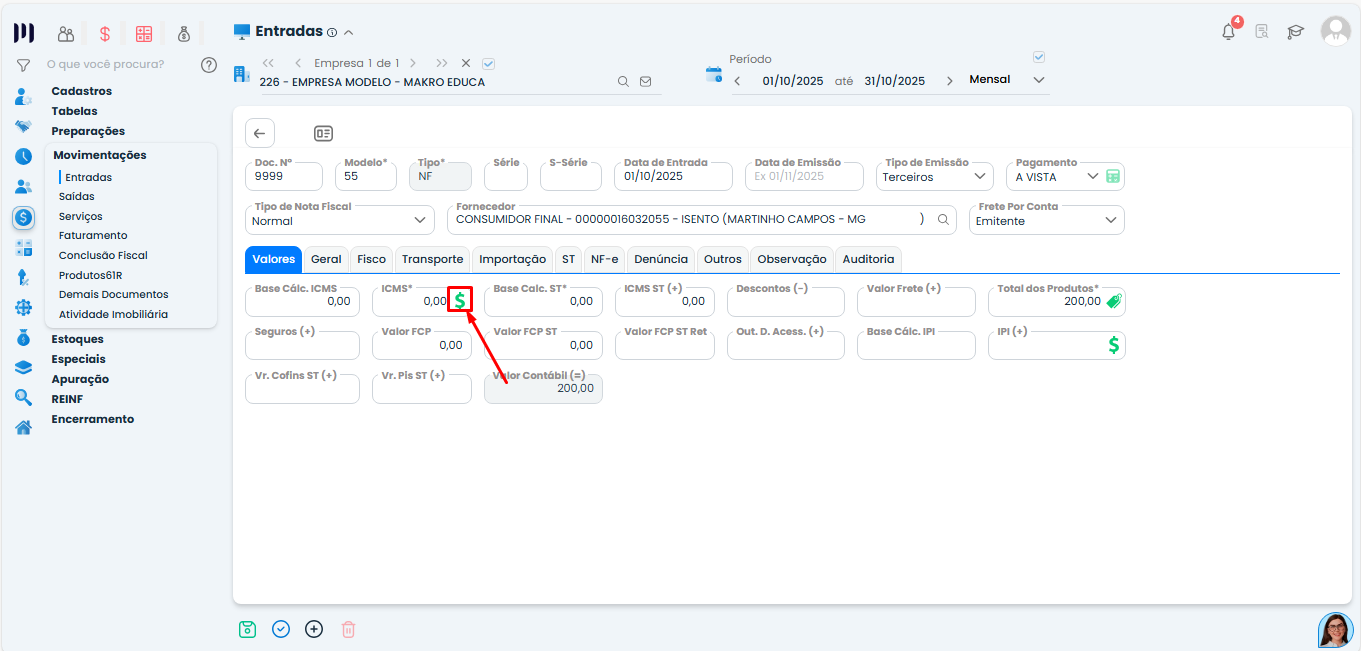This screenshot has width=1361, height=651.
Task: Open Conclusão Fiscal in sidebar
Action: (103, 255)
